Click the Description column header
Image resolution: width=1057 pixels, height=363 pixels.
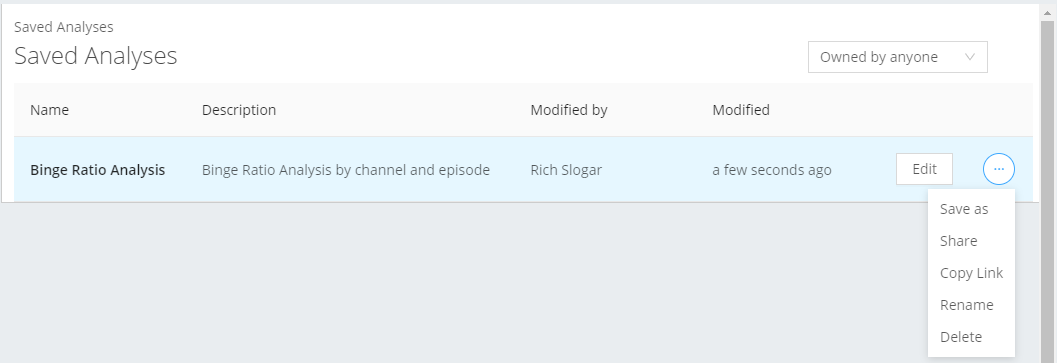click(239, 110)
